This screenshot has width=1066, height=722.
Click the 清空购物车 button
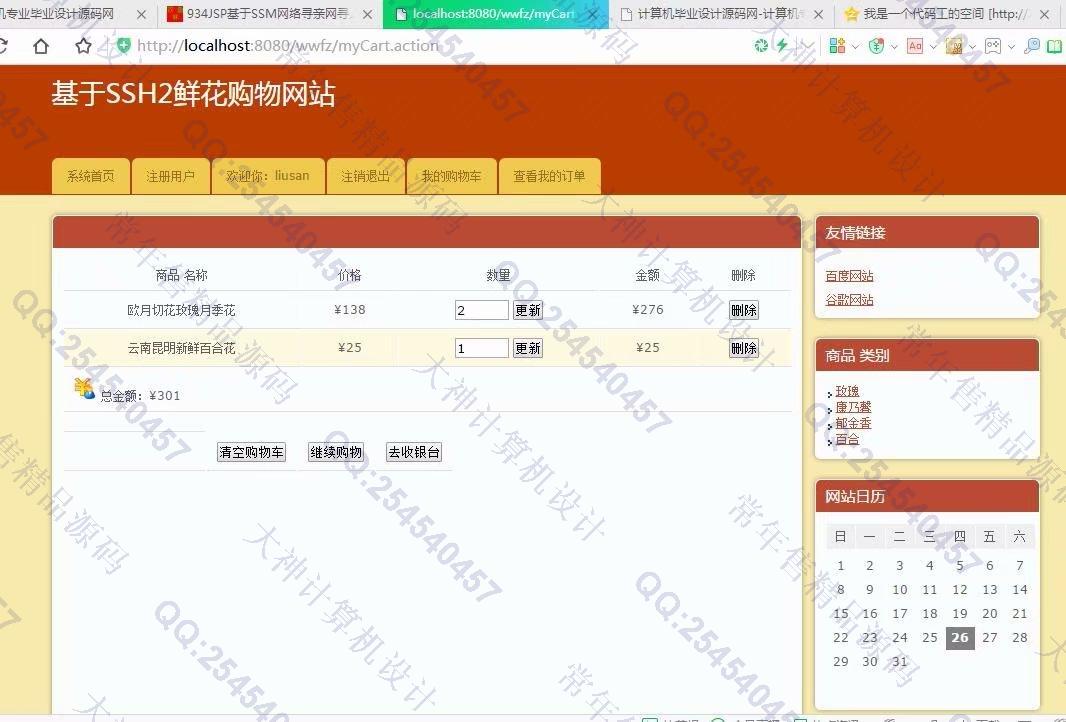[x=252, y=452]
